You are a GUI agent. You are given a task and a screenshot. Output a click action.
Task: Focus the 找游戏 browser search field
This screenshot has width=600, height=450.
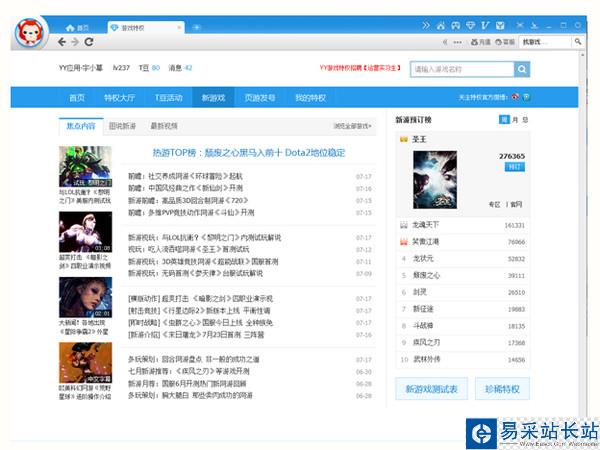546,42
